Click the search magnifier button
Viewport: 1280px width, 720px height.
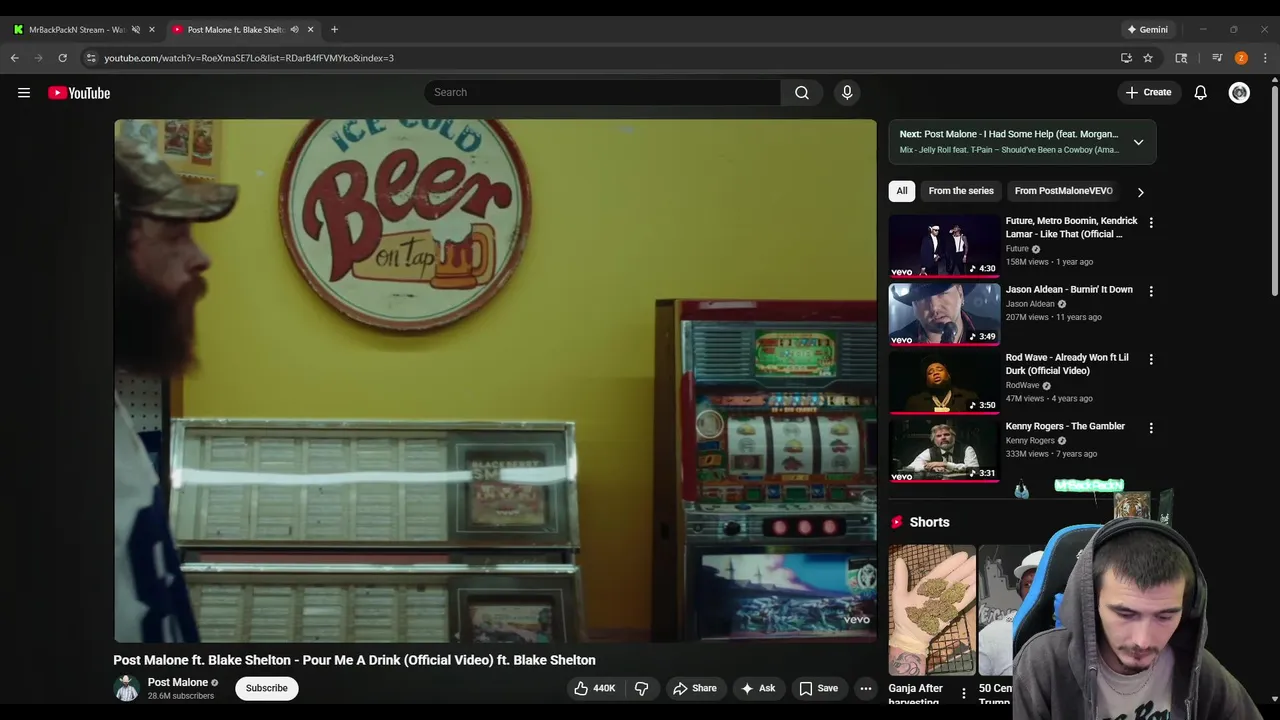pos(802,92)
